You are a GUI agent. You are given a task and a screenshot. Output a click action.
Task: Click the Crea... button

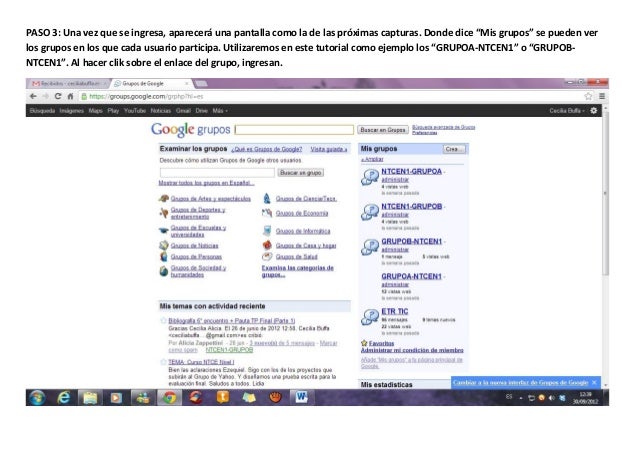[x=454, y=149]
